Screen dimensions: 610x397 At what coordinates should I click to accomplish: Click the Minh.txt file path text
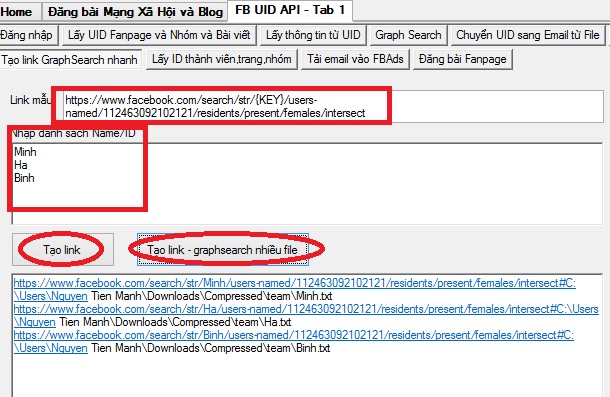pos(212,296)
